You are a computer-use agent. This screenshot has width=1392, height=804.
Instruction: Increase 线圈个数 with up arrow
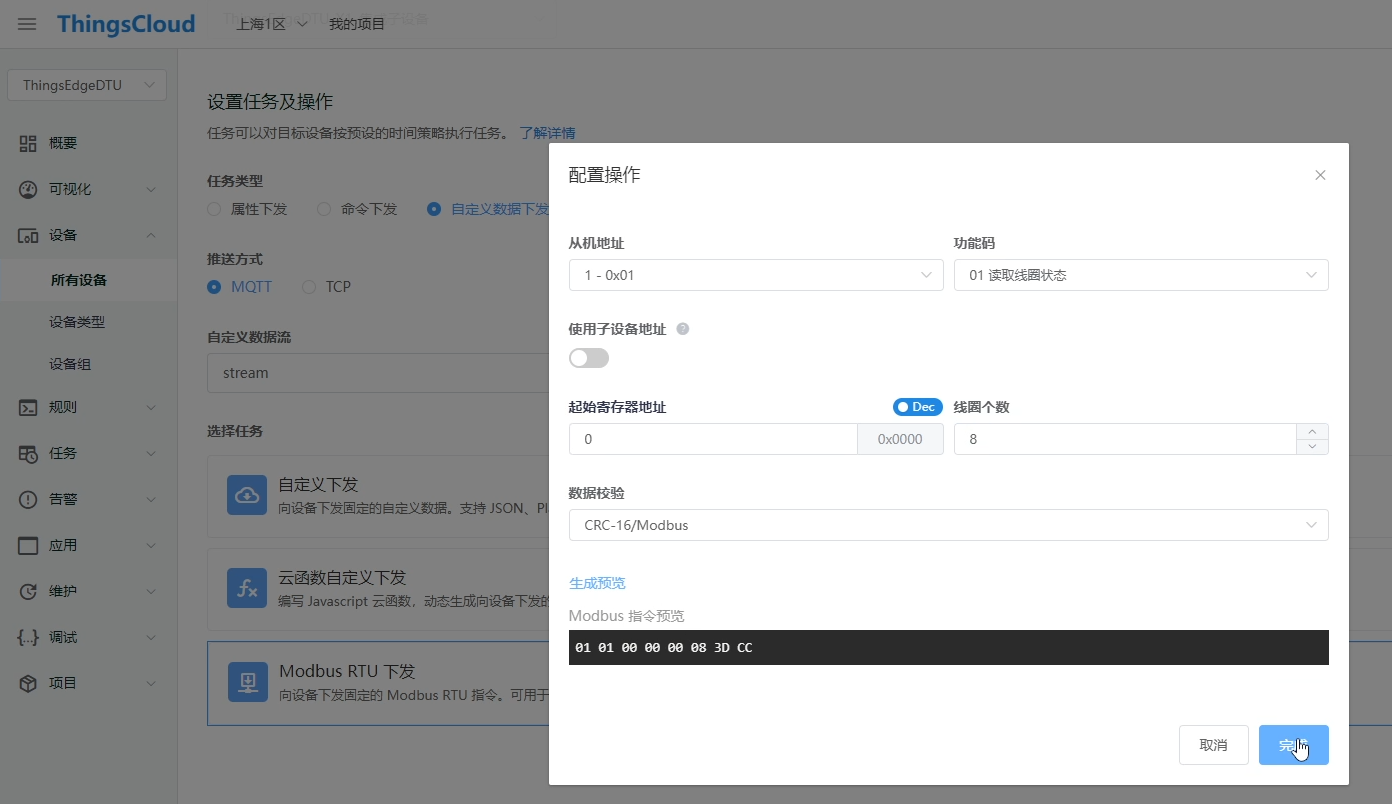coord(1313,431)
